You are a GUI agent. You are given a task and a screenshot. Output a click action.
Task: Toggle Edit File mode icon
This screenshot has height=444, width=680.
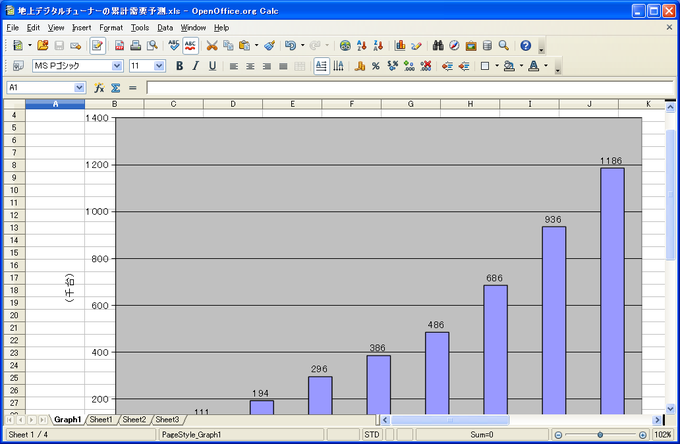(97, 45)
